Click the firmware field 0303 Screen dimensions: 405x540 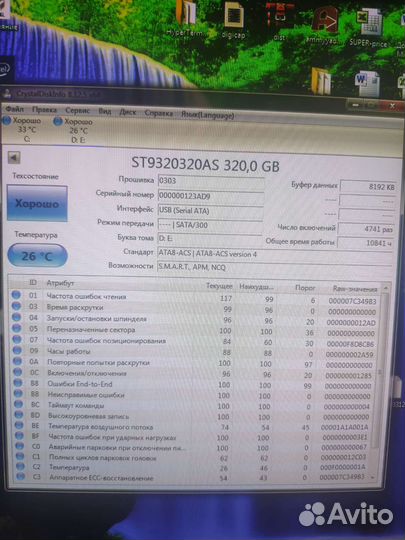tap(210, 181)
